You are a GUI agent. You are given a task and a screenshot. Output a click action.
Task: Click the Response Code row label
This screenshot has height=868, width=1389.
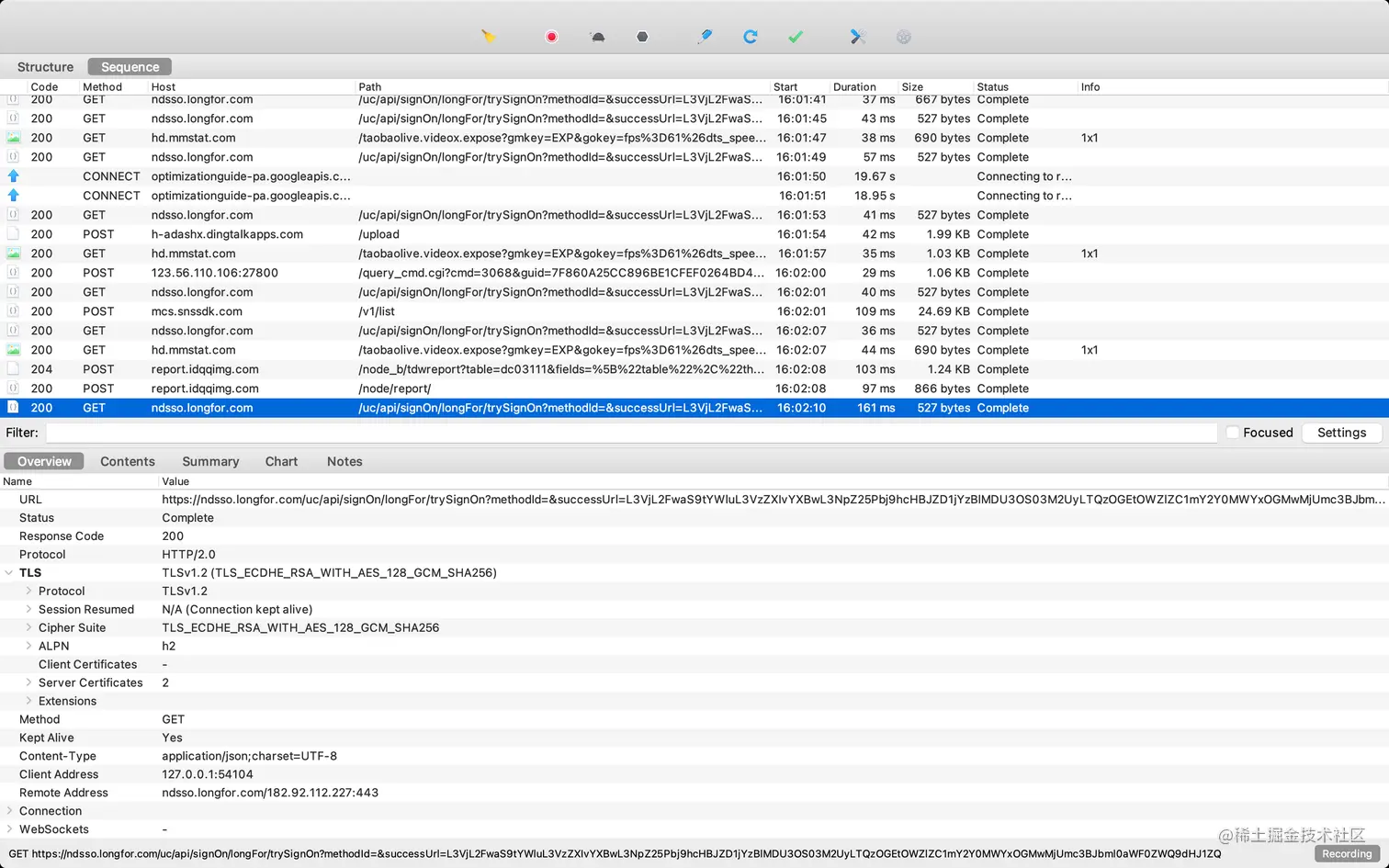click(x=62, y=535)
